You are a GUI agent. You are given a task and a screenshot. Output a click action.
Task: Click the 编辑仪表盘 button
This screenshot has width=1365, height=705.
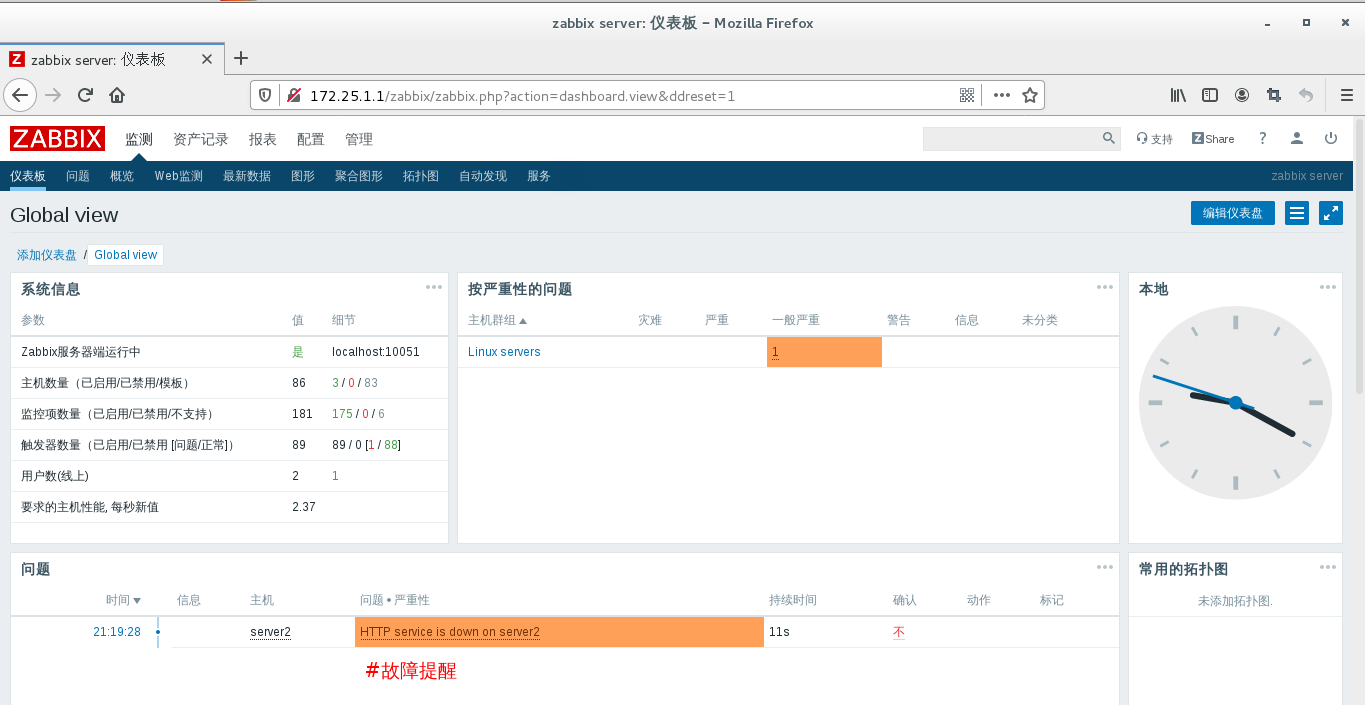click(1233, 213)
